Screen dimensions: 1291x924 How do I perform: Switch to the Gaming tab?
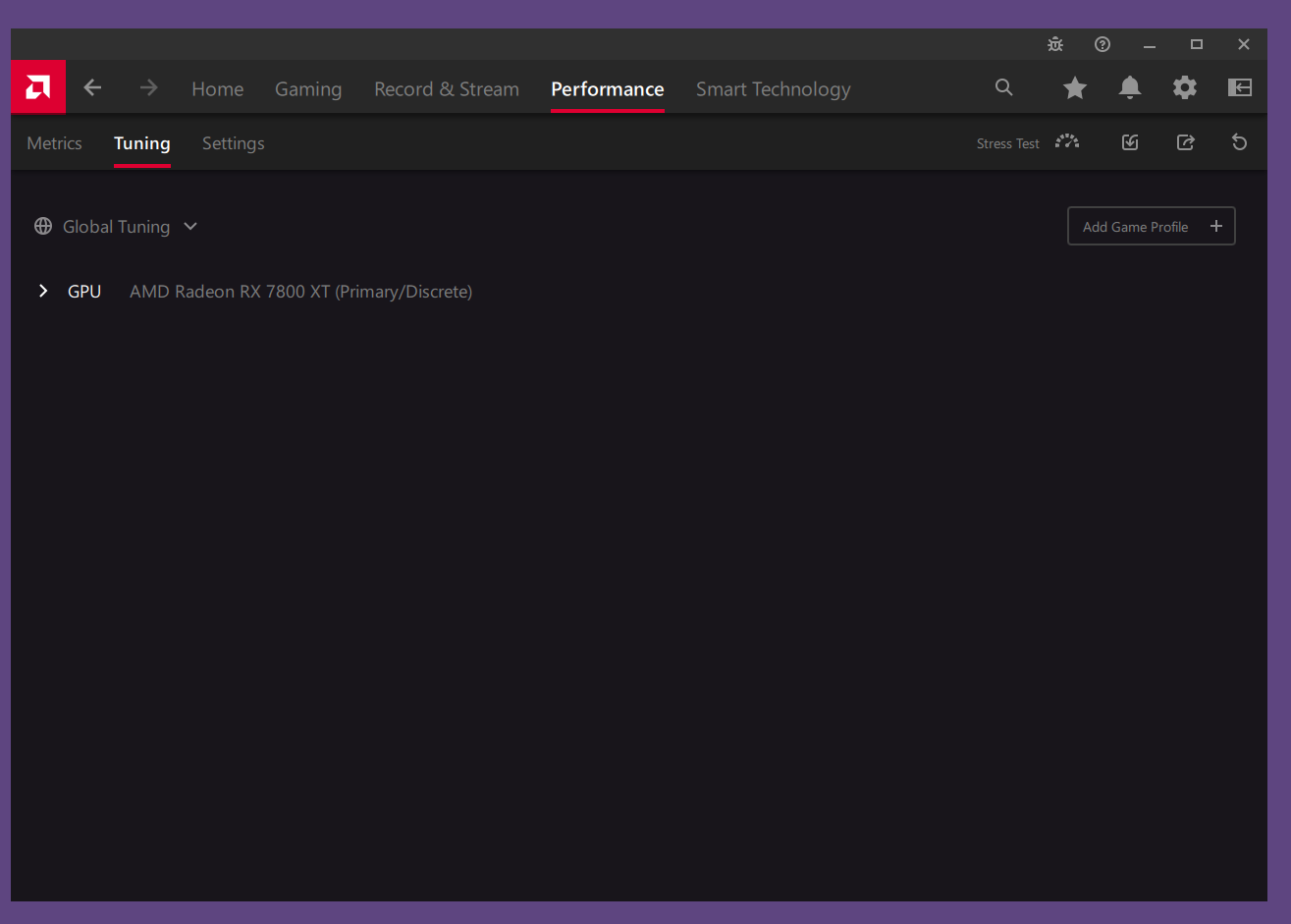(308, 89)
